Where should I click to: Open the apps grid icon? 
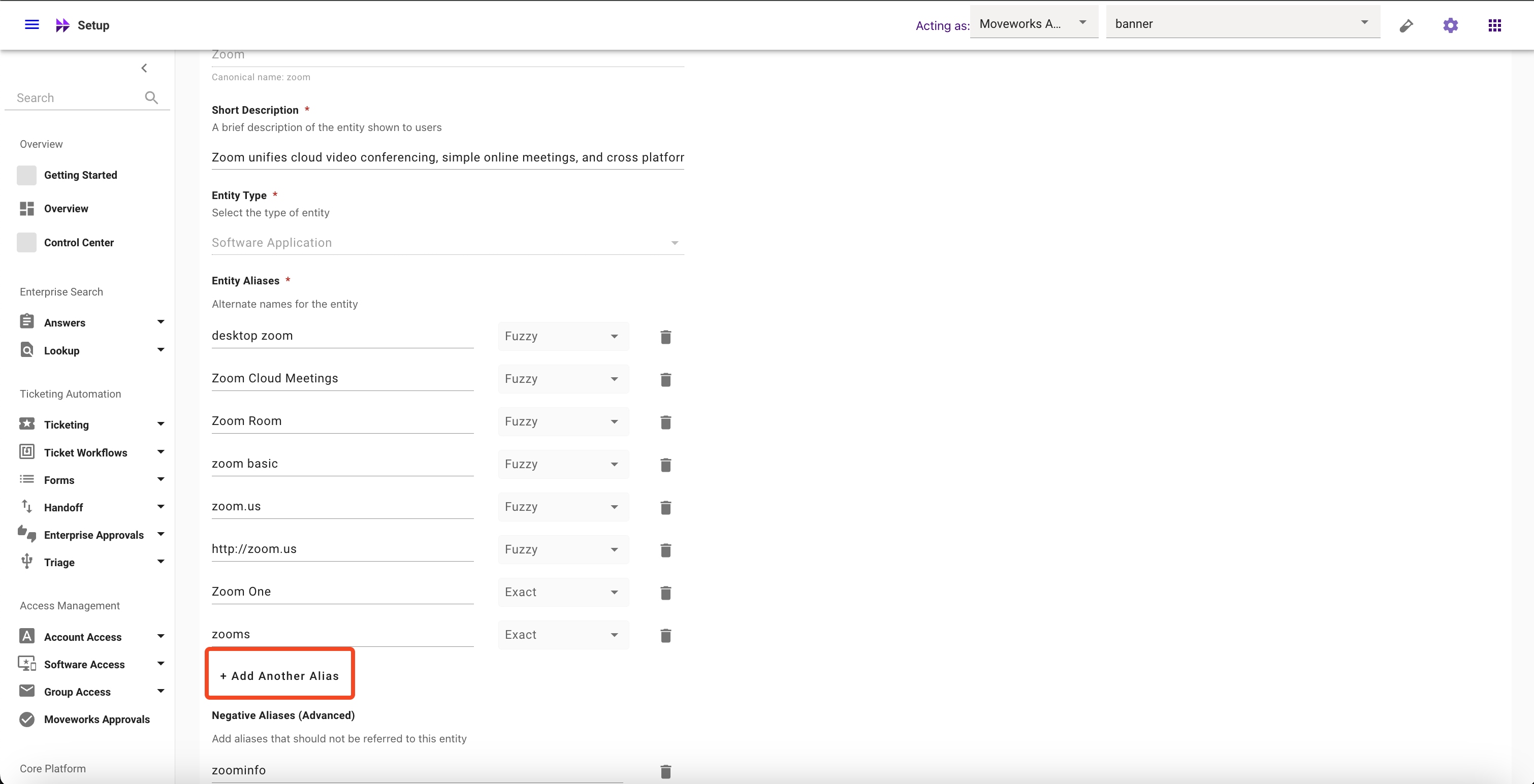coord(1494,25)
